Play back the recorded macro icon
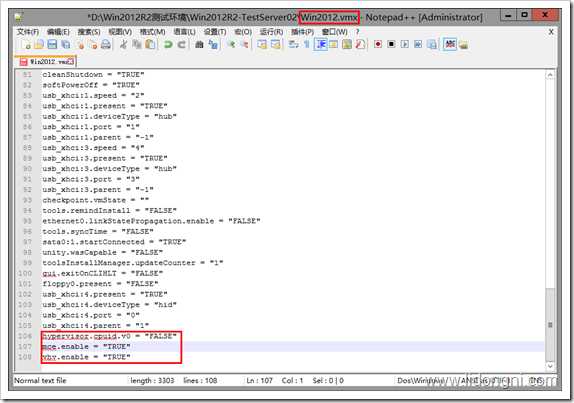 point(405,44)
